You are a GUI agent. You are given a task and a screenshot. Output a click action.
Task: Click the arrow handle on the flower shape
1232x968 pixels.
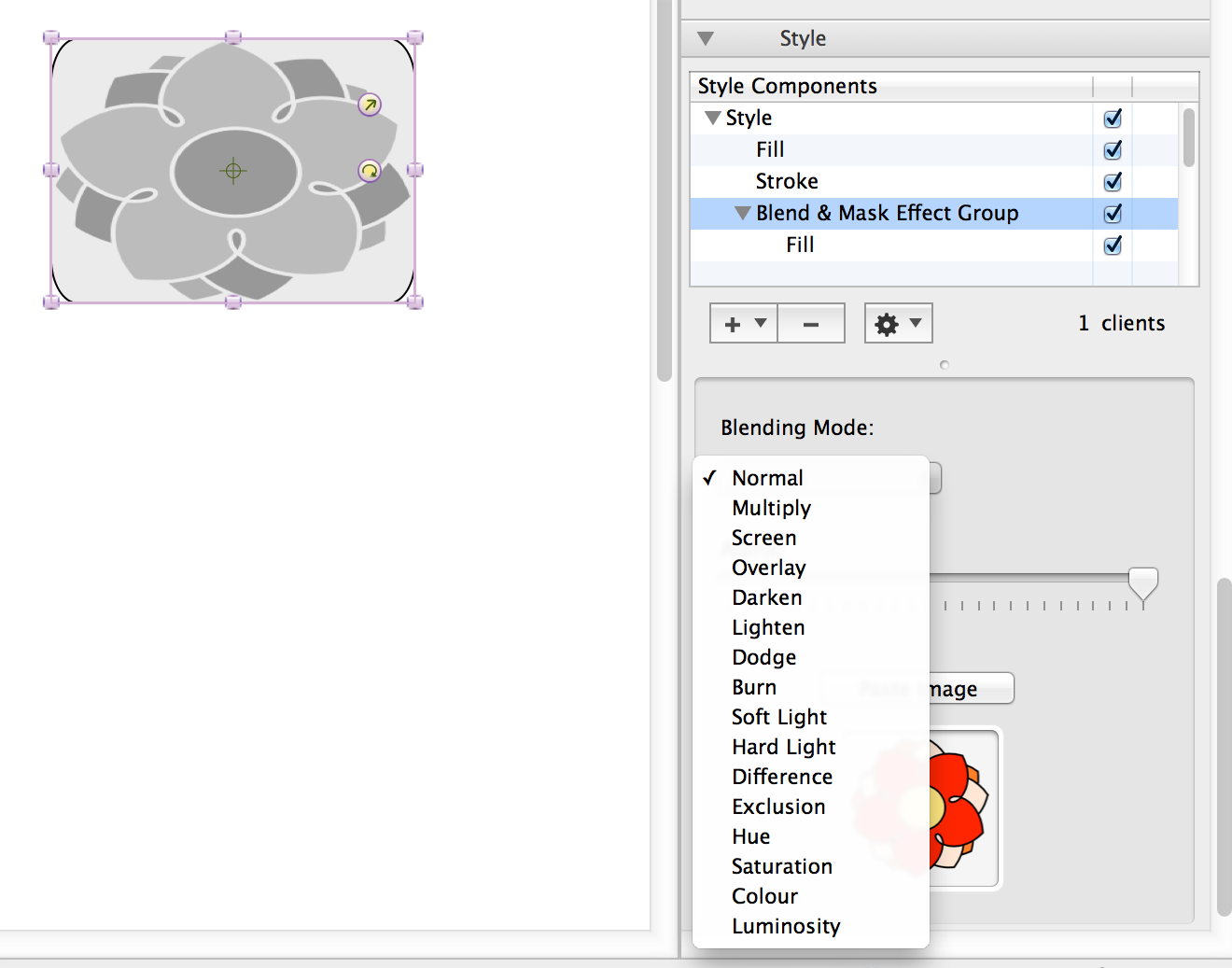pyautogui.click(x=371, y=105)
